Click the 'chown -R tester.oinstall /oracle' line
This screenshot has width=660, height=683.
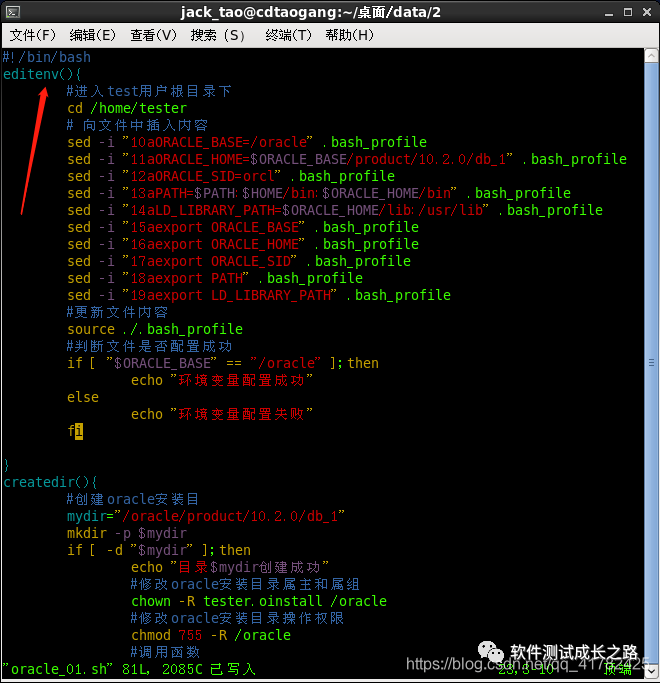pos(259,601)
